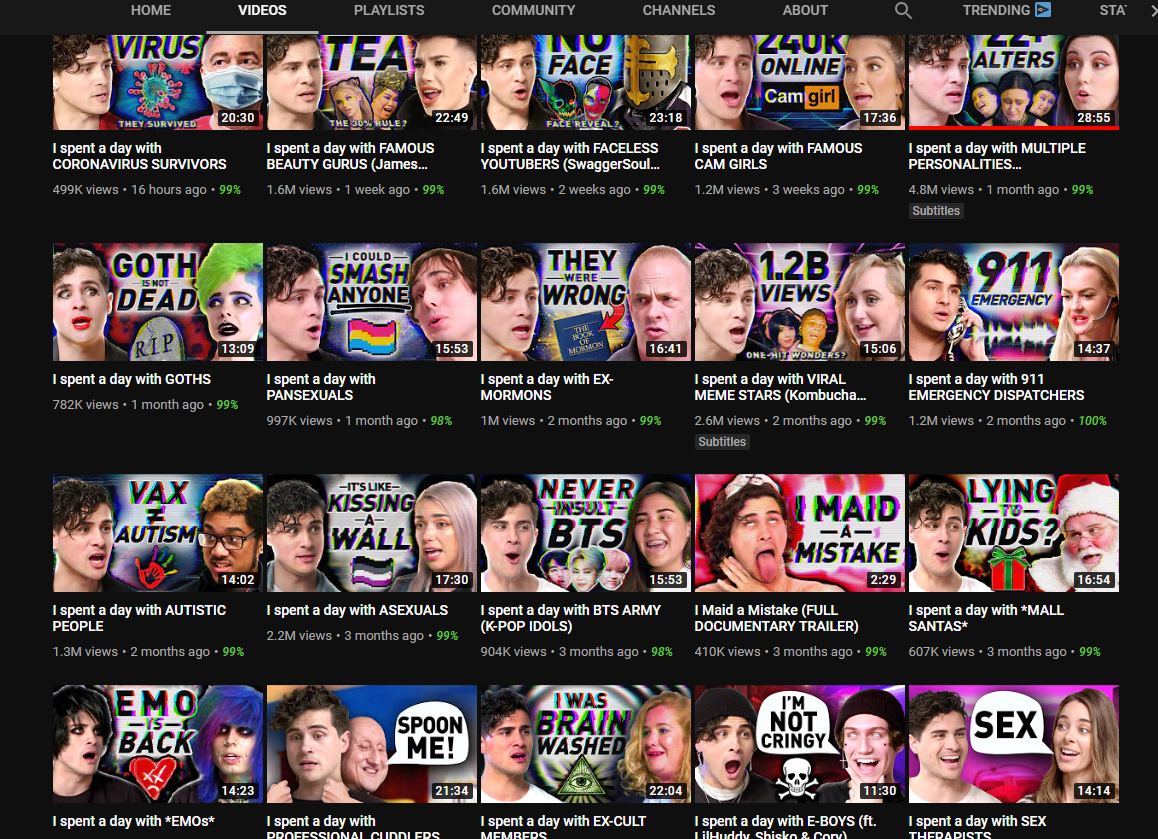The image size is (1158, 839).
Task: Click title 'I spent a day with AUTISTIC PEOPLE'
Action: pos(139,618)
